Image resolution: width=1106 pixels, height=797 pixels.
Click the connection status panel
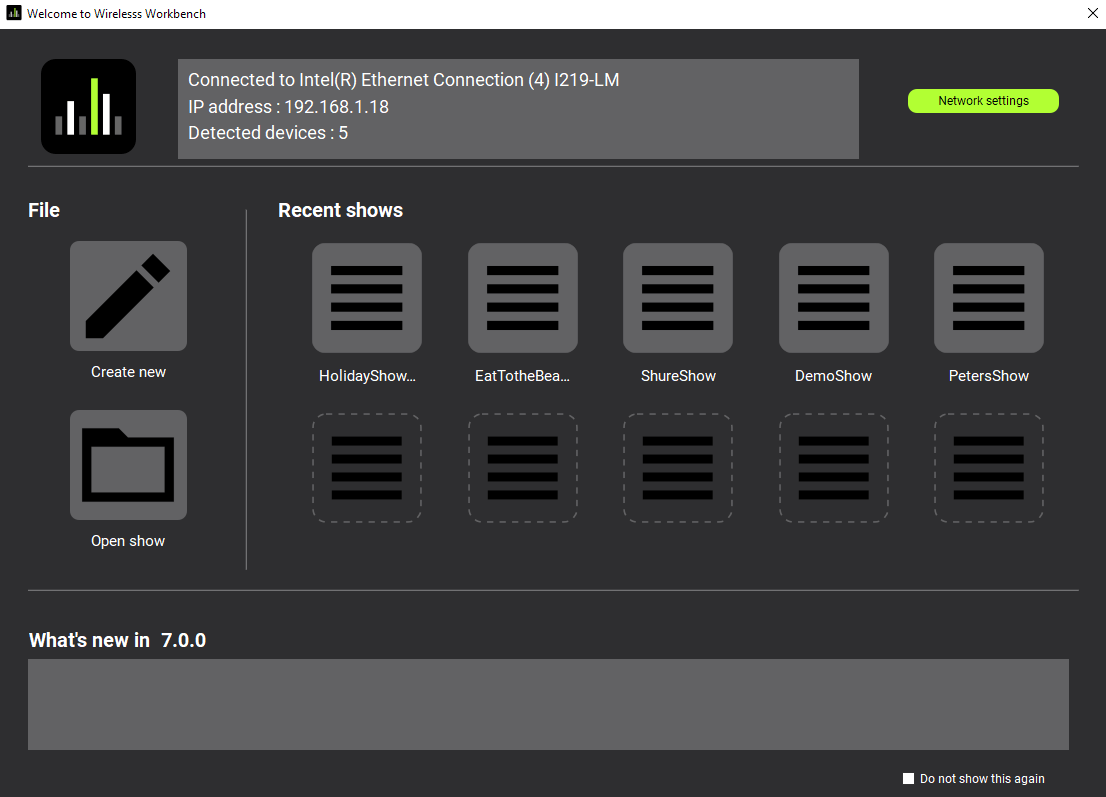[518, 106]
